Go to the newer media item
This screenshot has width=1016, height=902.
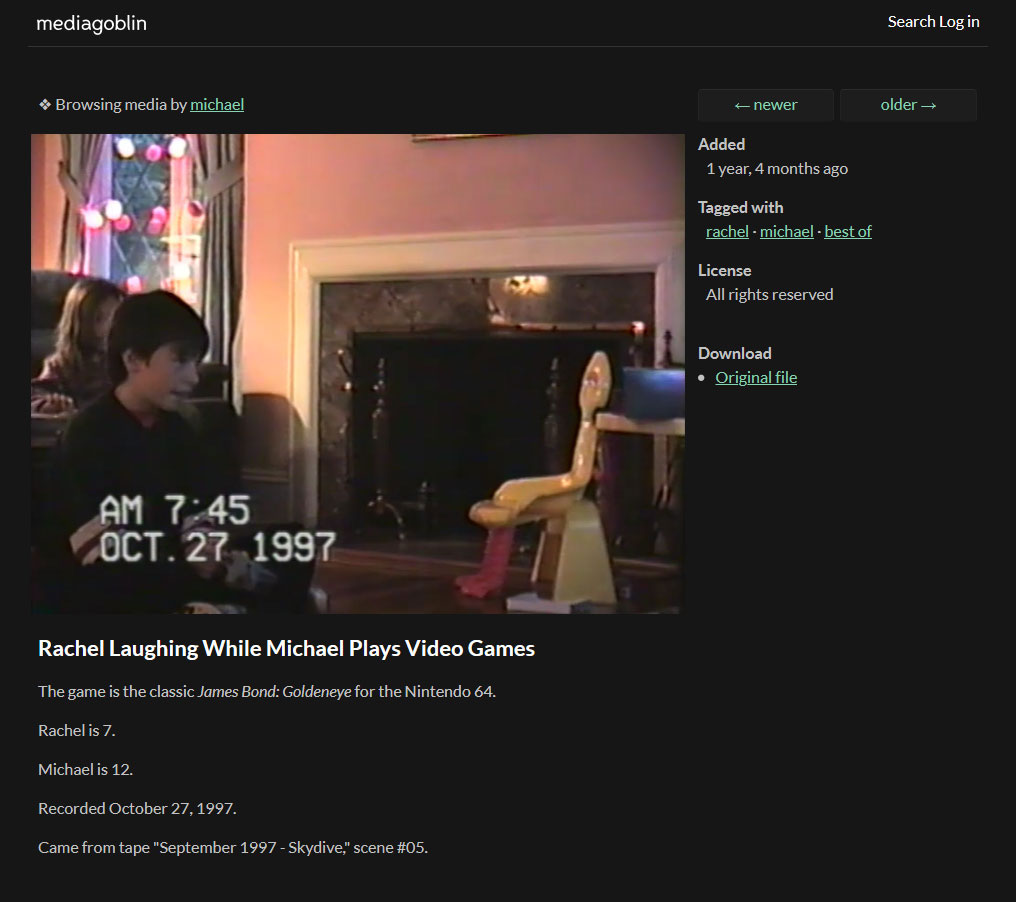(765, 105)
